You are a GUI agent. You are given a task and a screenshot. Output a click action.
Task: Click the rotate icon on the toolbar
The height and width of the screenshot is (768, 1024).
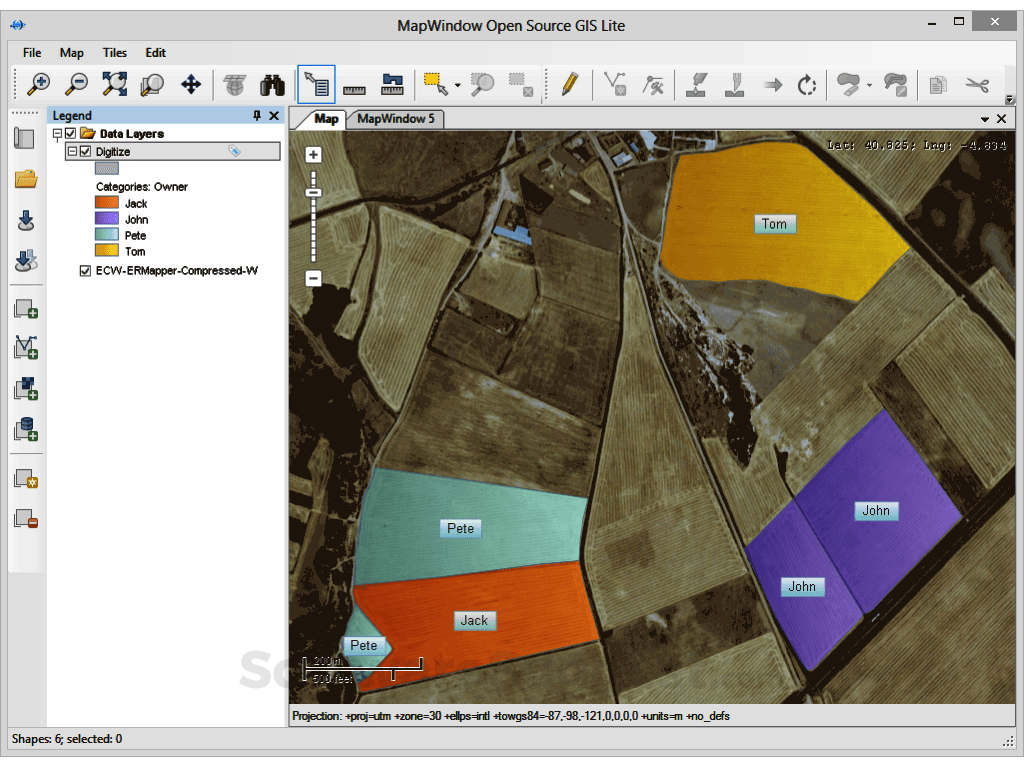click(807, 84)
